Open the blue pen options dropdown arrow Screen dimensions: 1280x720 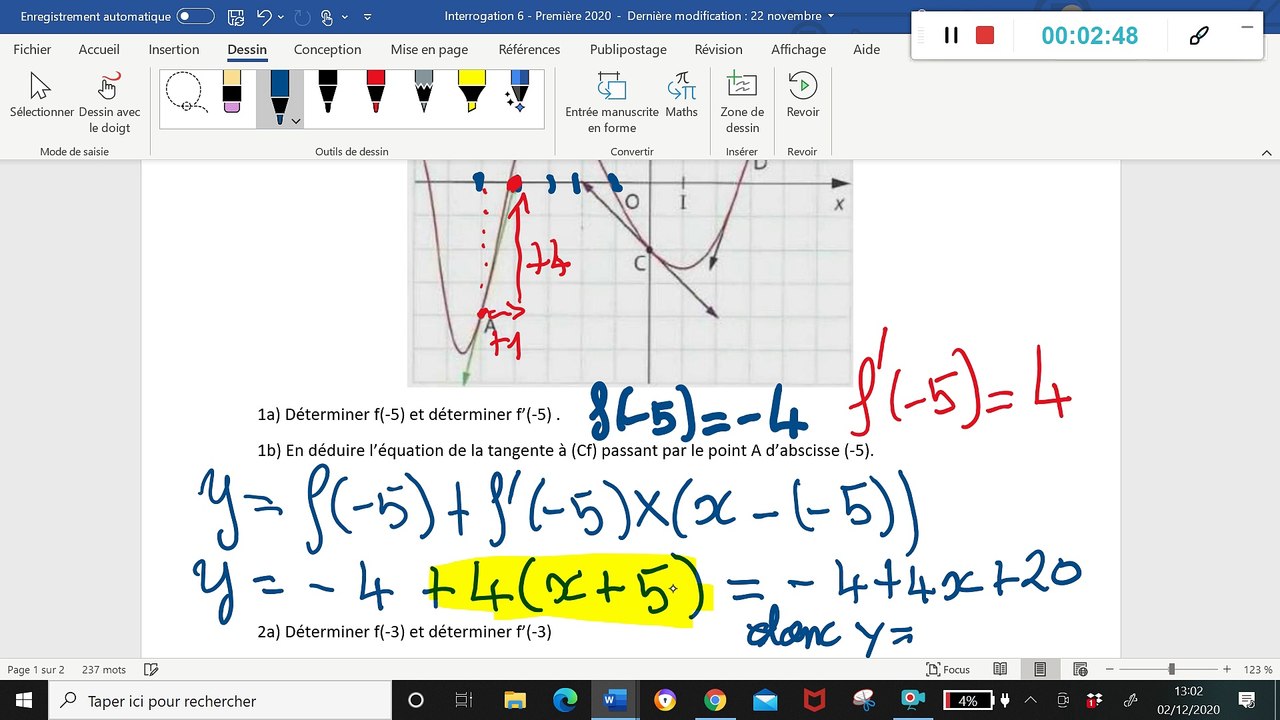(x=296, y=120)
